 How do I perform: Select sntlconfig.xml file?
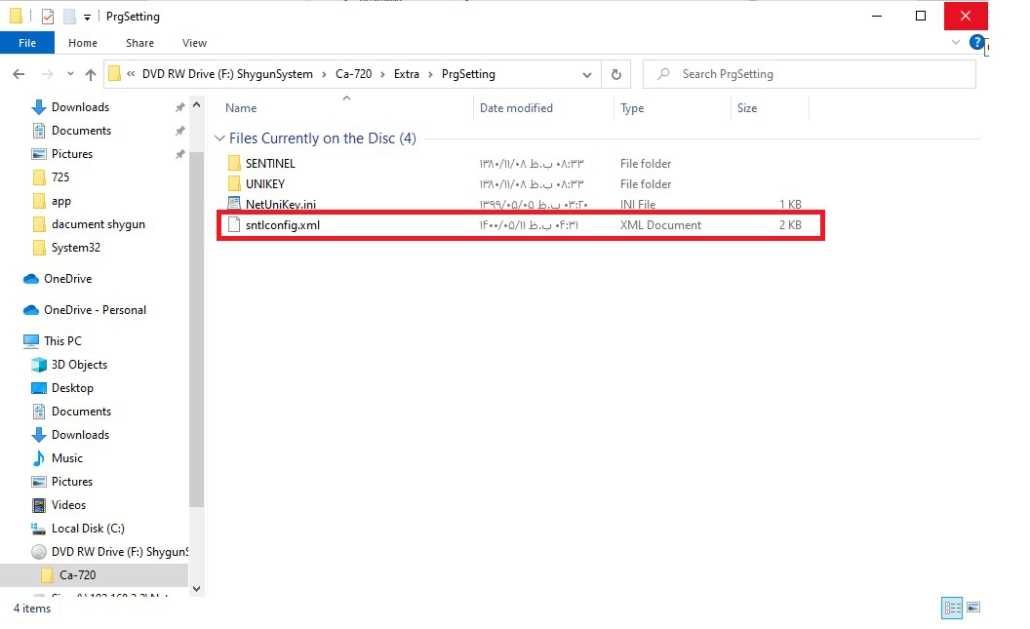[x=282, y=225]
